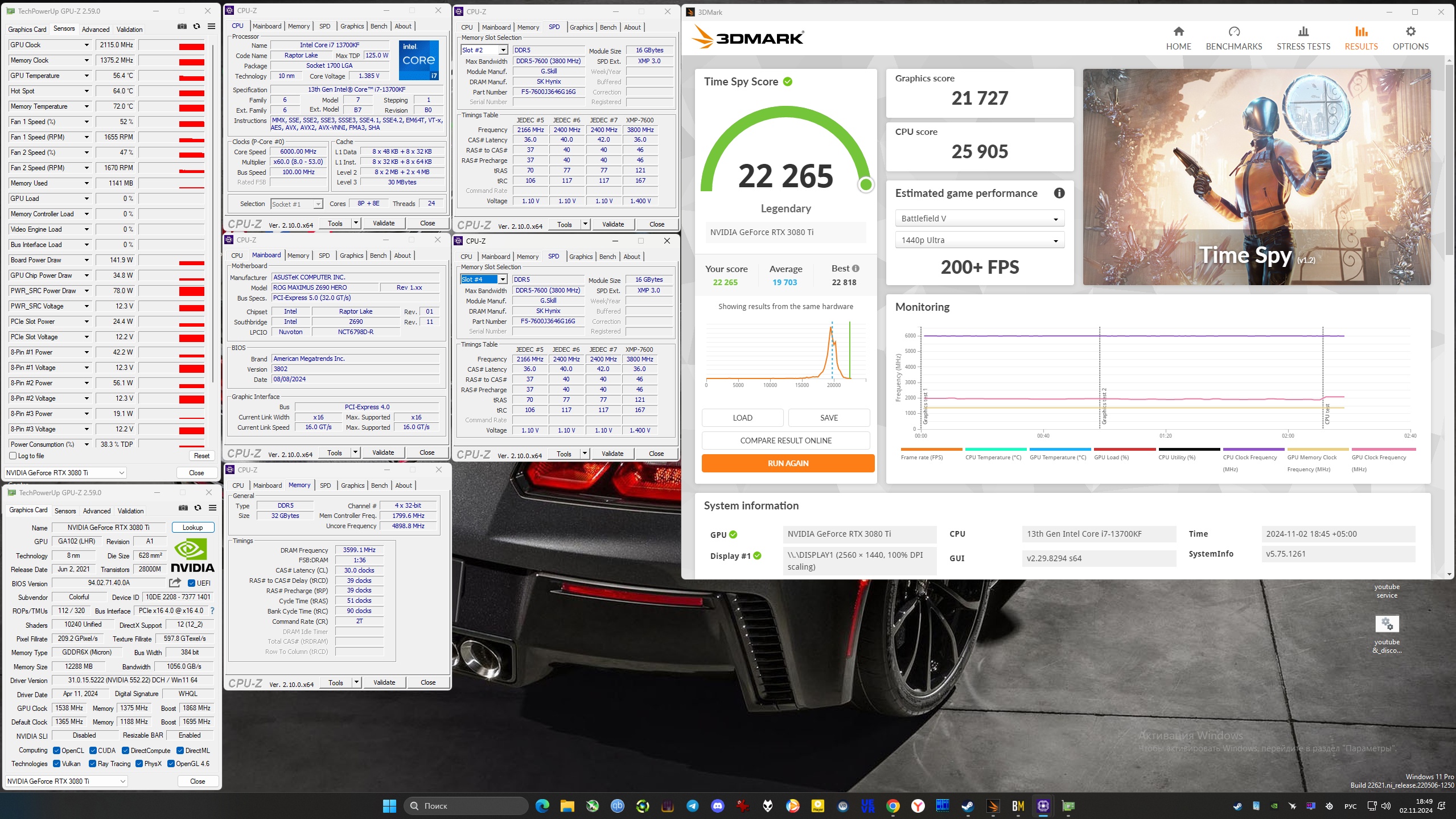Open Battlefield V game dropdown
The height and width of the screenshot is (819, 1456).
980,219
